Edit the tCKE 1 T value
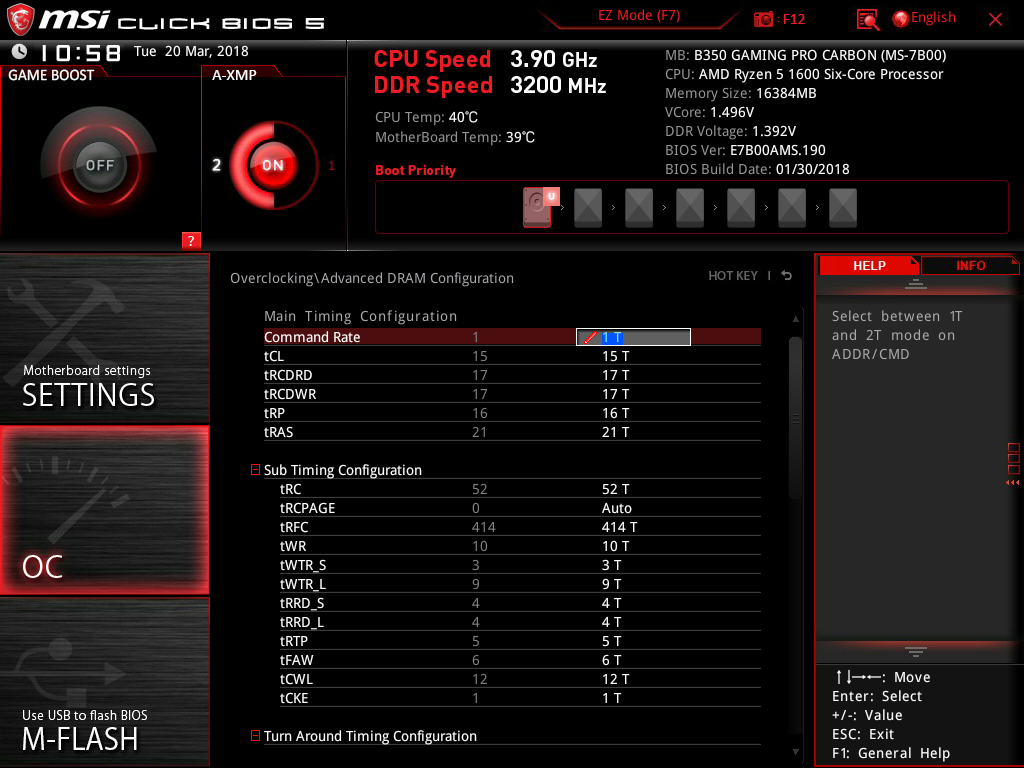This screenshot has width=1024, height=768. click(611, 698)
